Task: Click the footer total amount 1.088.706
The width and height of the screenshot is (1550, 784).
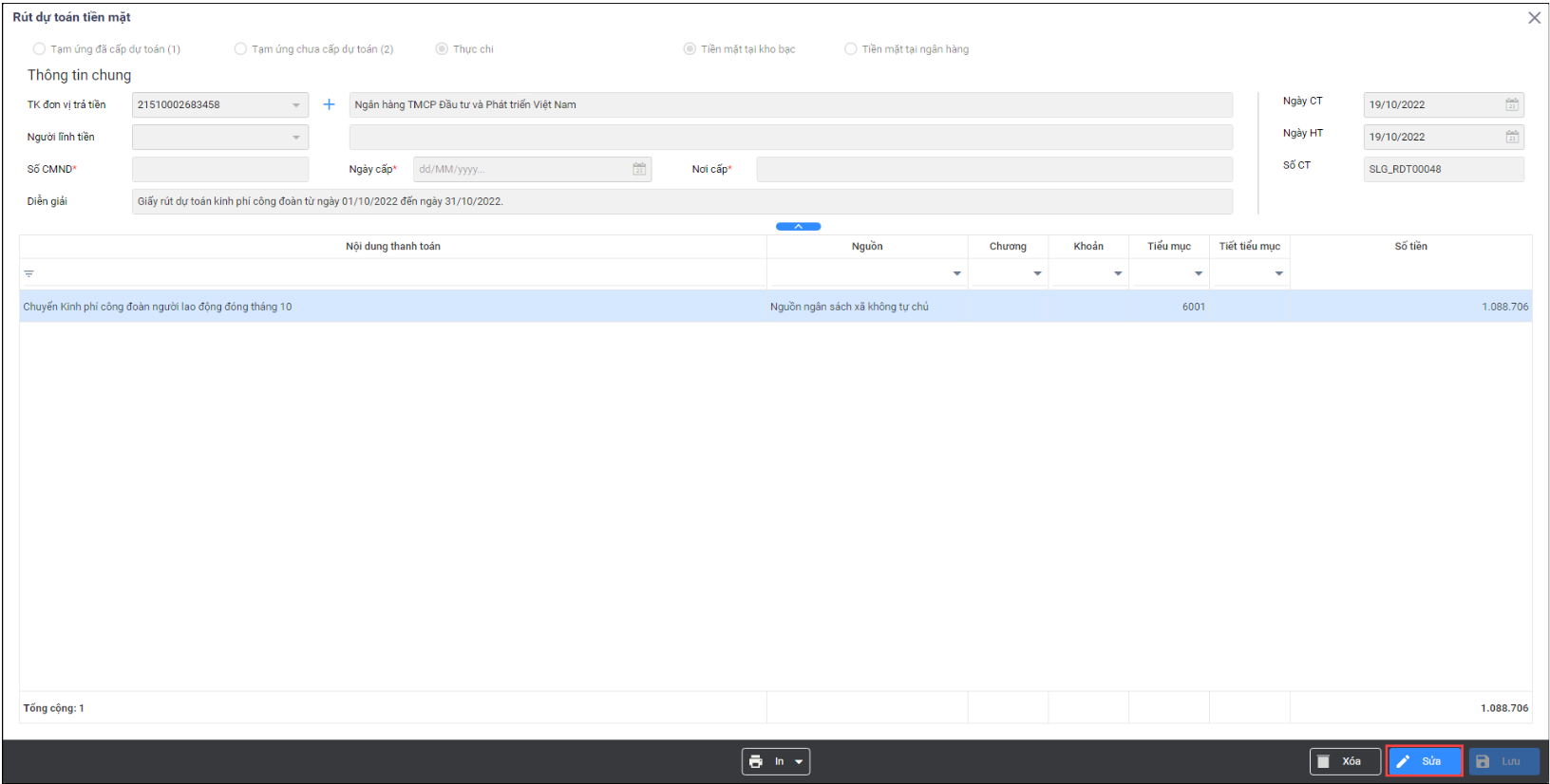Action: pyautogui.click(x=1504, y=708)
